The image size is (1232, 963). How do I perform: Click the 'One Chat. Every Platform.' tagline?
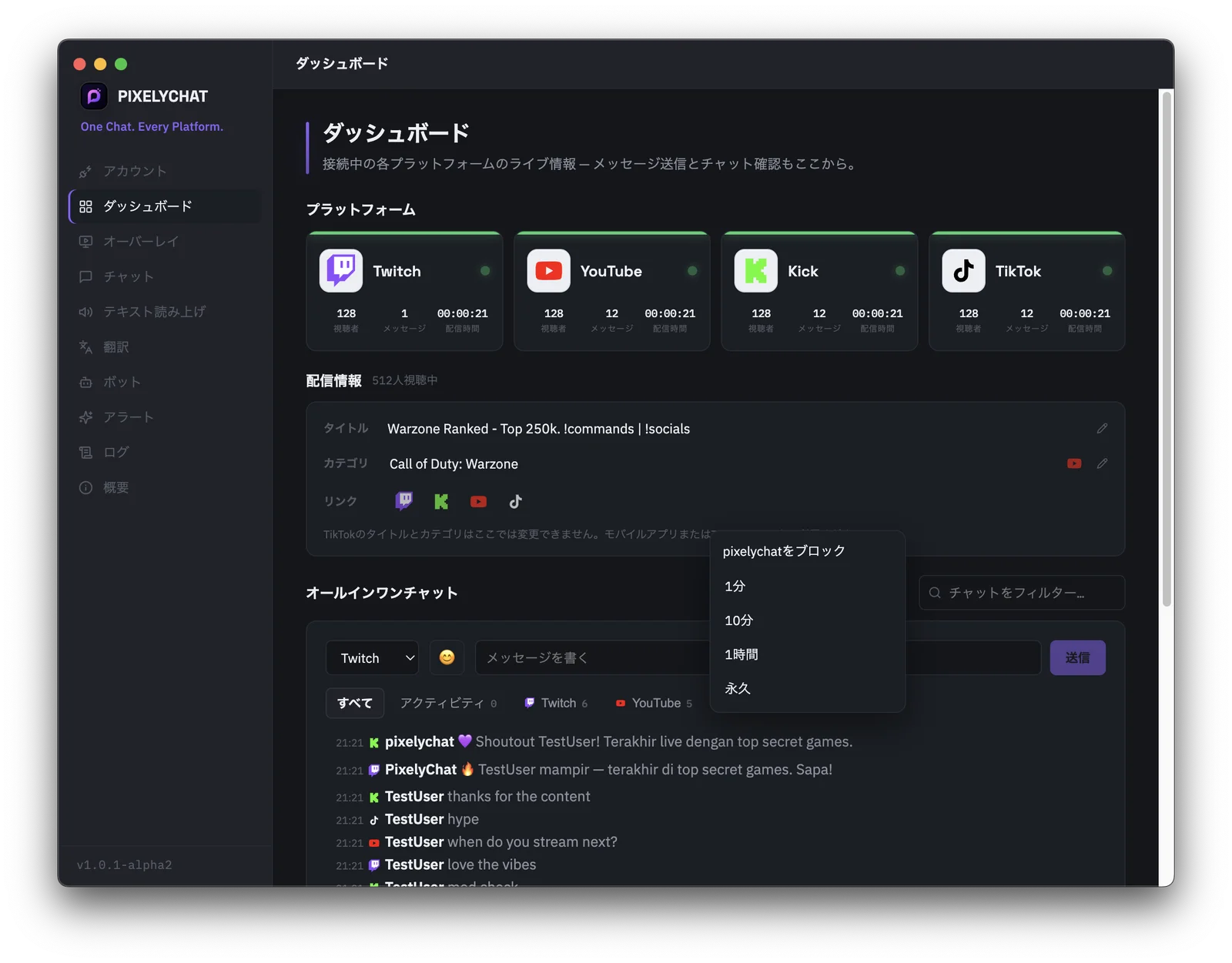pyautogui.click(x=152, y=127)
